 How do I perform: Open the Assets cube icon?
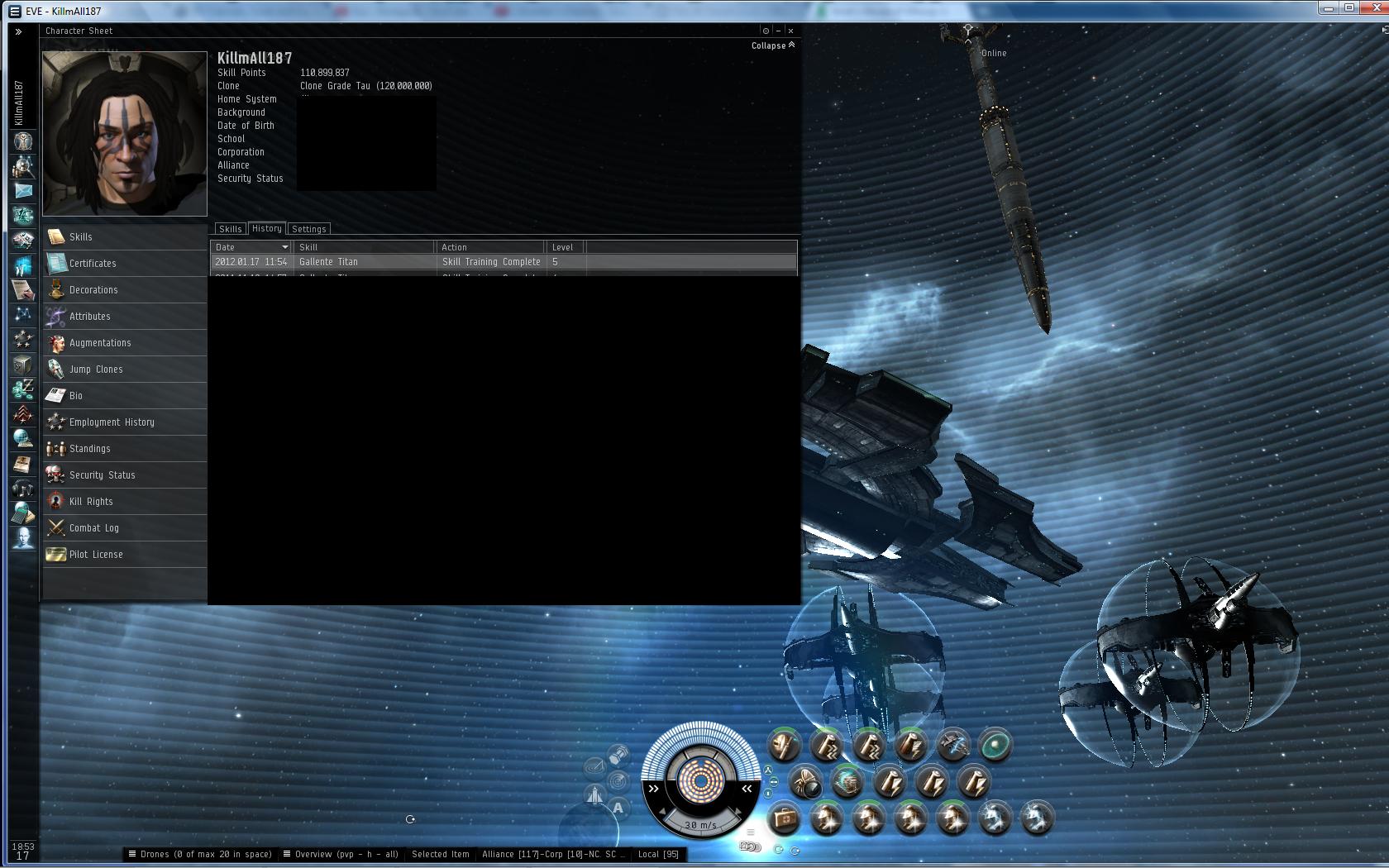(x=23, y=365)
